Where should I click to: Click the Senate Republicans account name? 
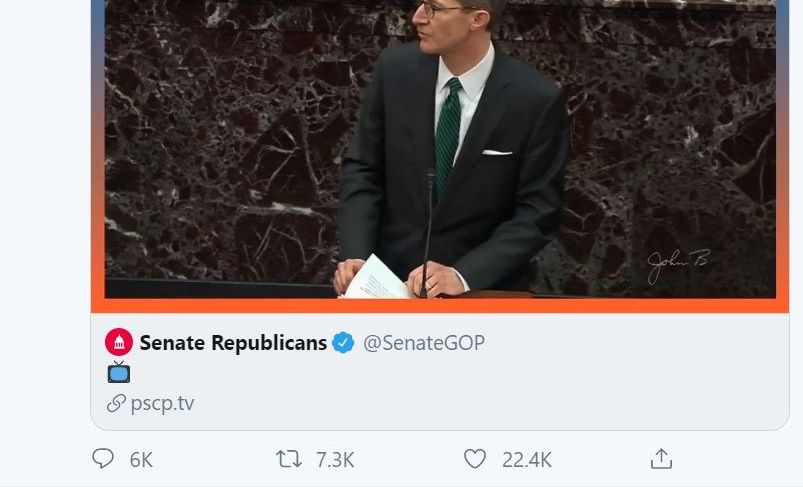pos(233,343)
